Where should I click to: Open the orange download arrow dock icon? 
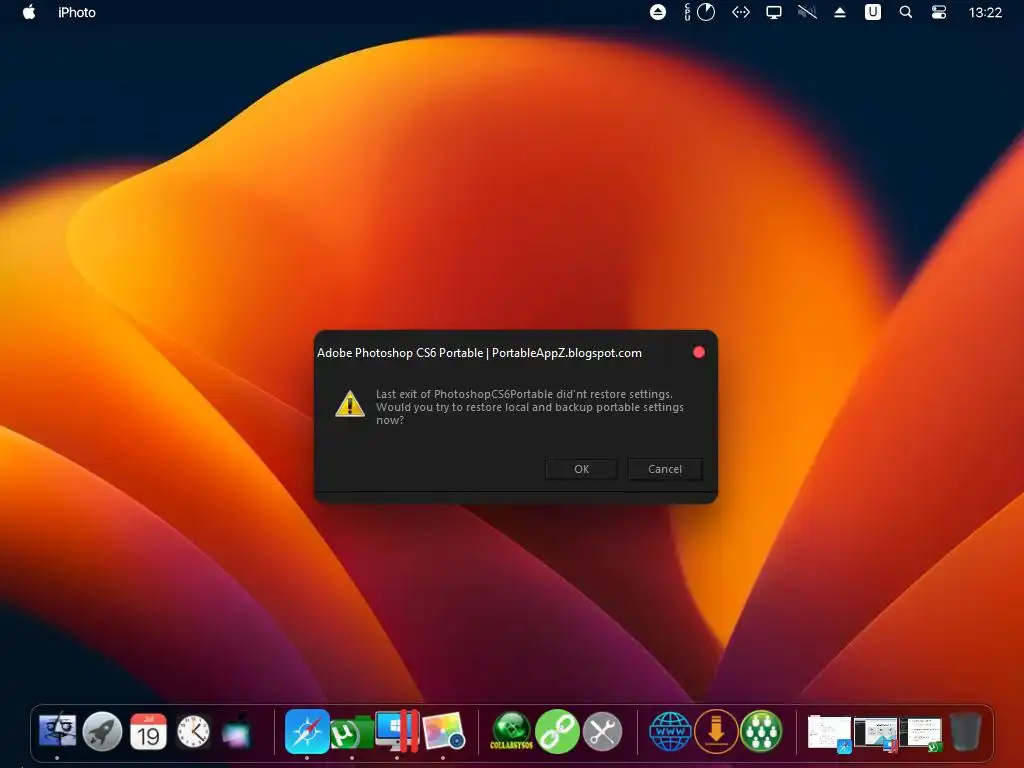pyautogui.click(x=716, y=731)
